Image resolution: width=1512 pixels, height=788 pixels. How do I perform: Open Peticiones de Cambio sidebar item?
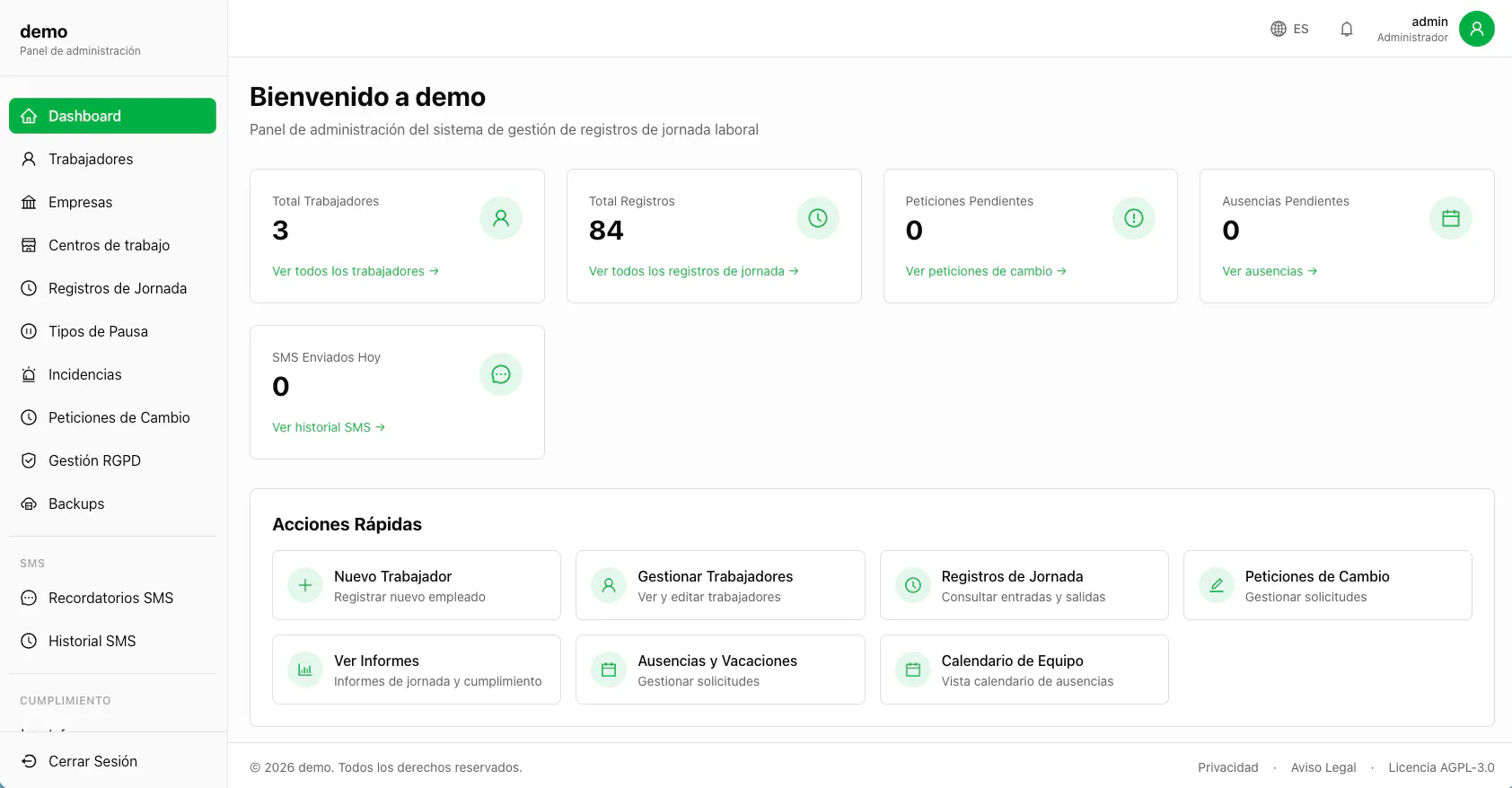pos(112,417)
